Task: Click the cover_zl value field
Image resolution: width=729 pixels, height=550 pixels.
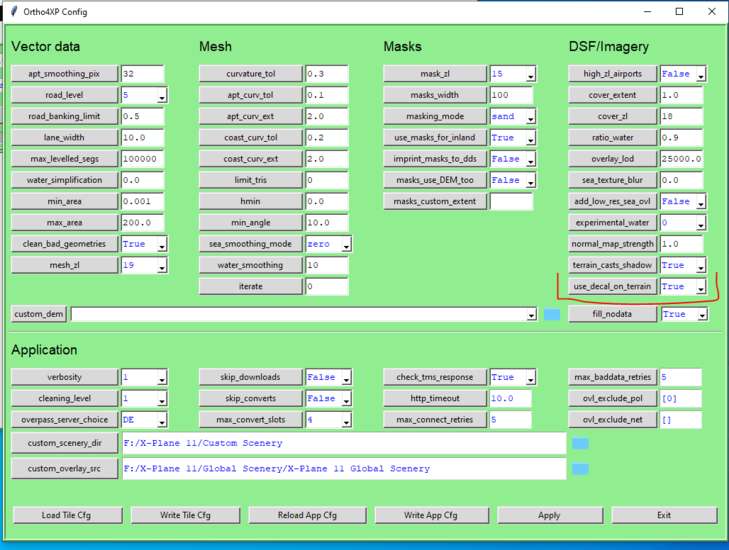Action: point(681,116)
